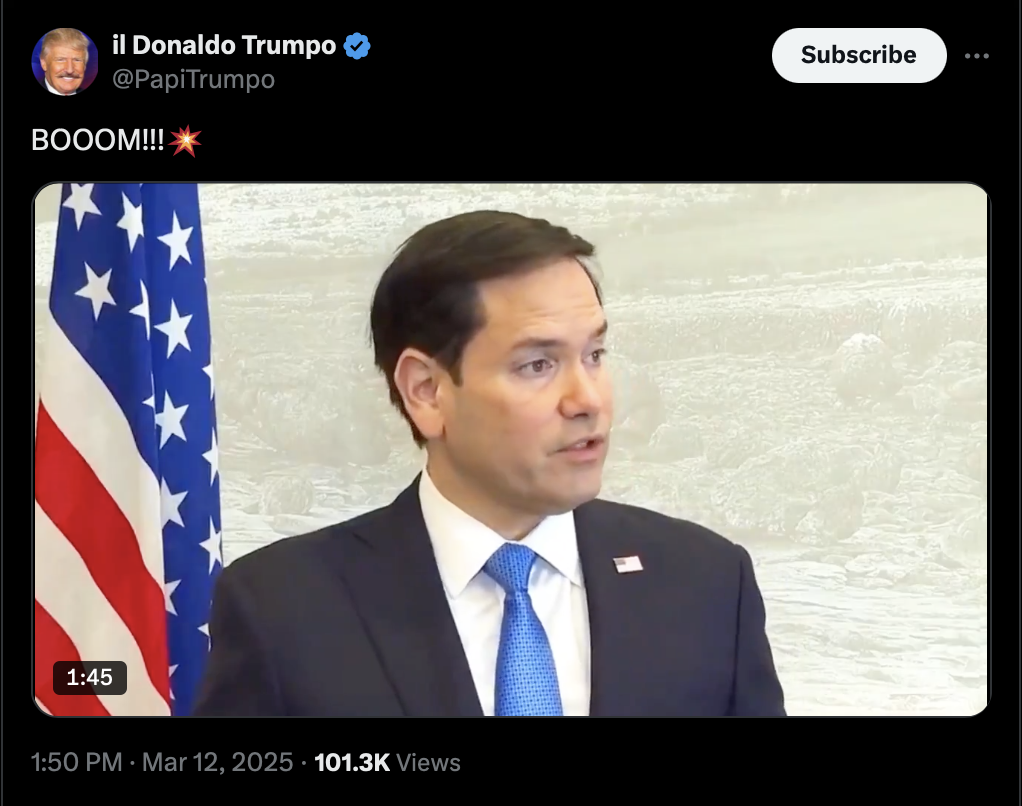The height and width of the screenshot is (806, 1022).
Task: Click the speaker's blue tie in the video
Action: point(523,632)
